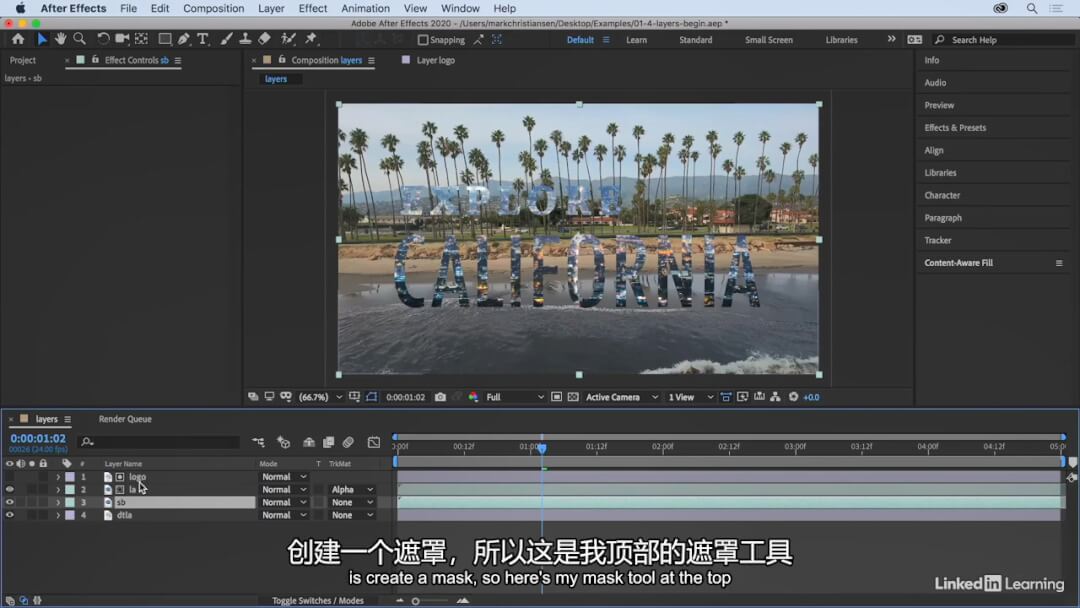
Task: Hide the la layer with its eye icon
Action: [10, 490]
